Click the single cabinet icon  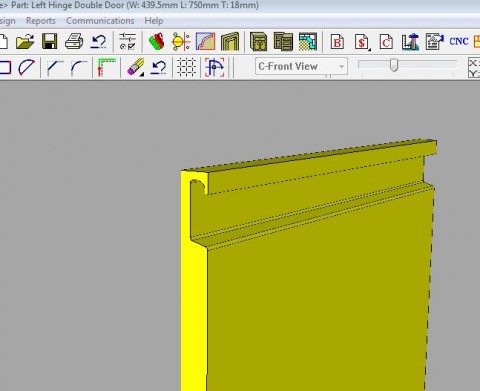click(x=258, y=42)
